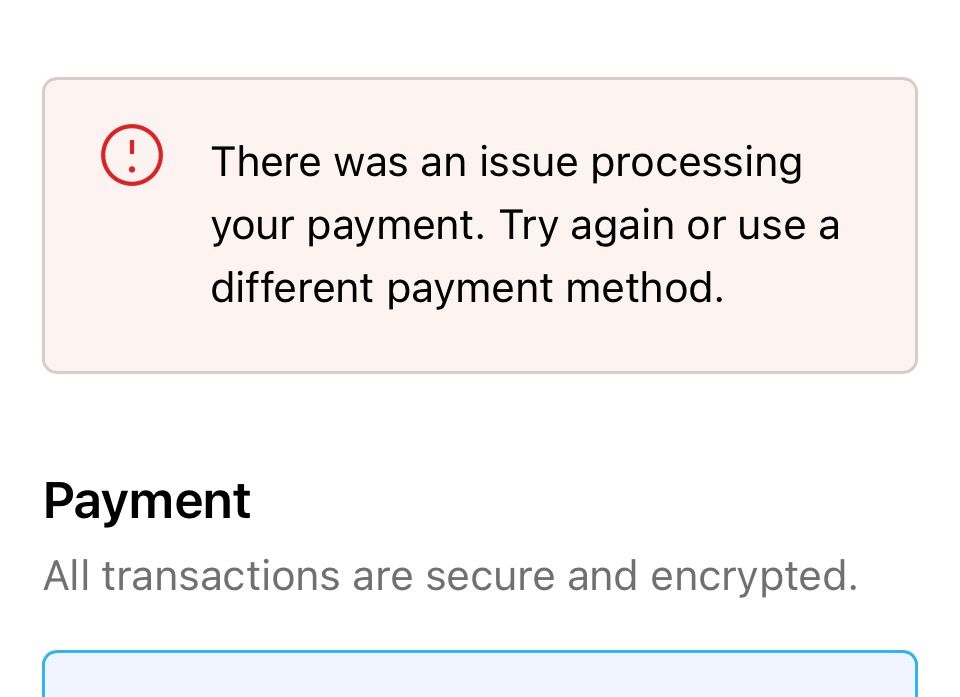960x697 pixels.
Task: Tap the word 'processing' in the error message
Action: [x=696, y=162]
